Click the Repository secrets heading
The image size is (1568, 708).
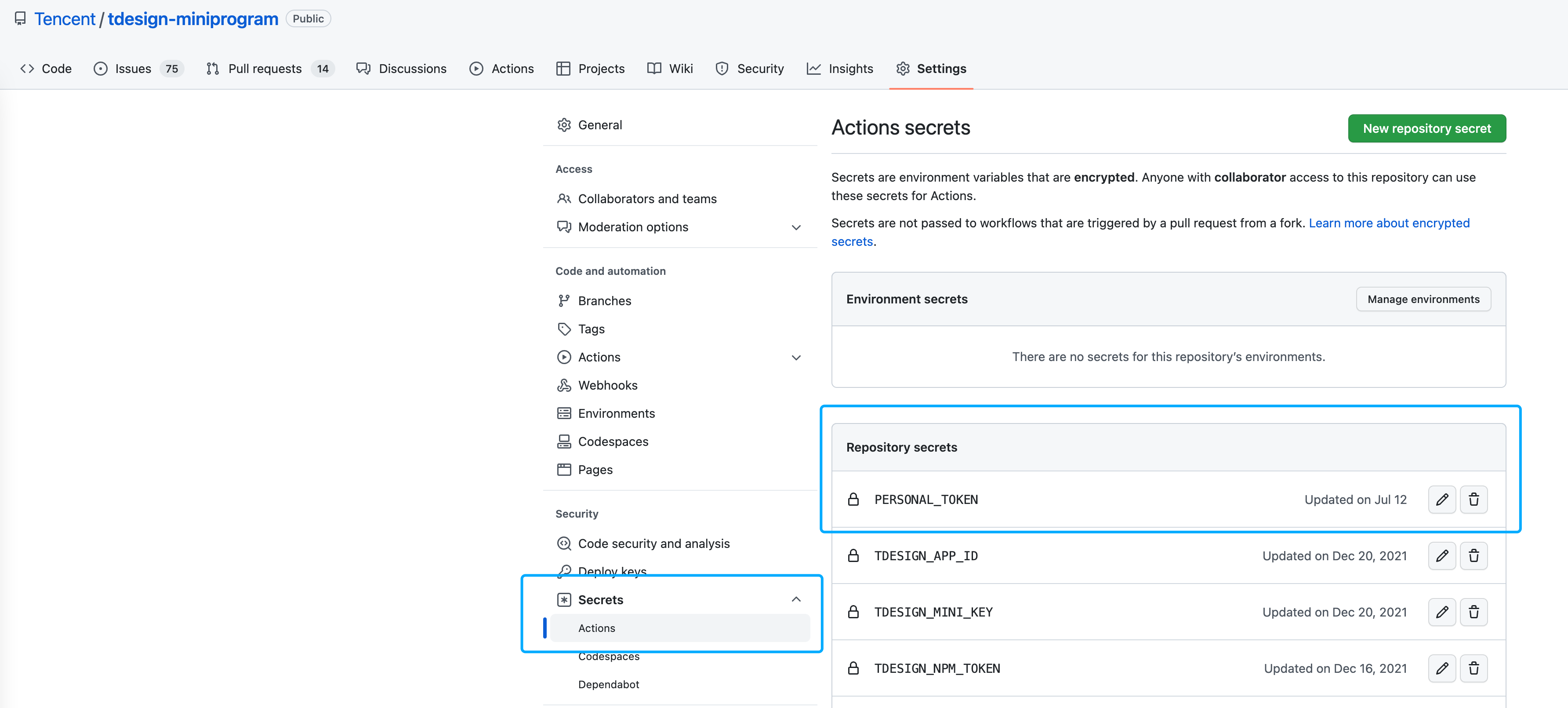pos(901,447)
